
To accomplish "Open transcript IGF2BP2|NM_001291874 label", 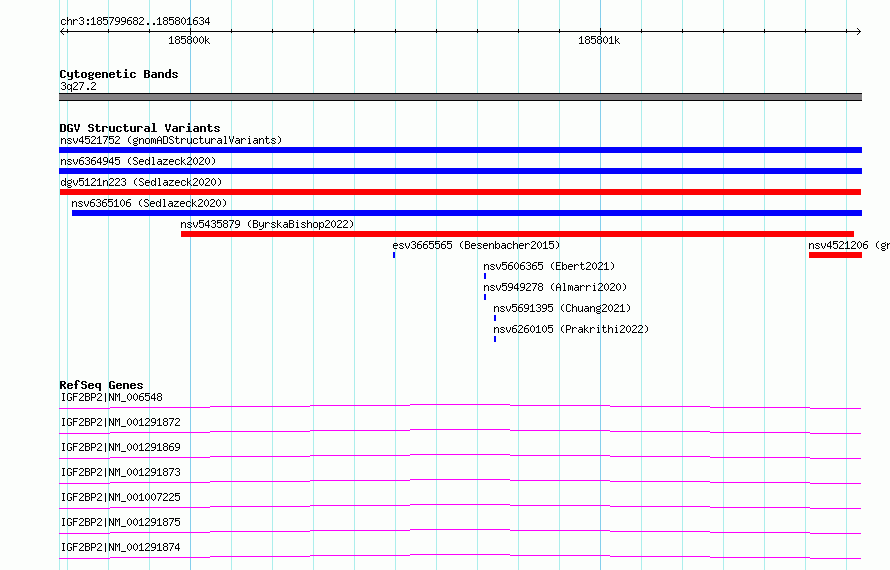I will (120, 547).
